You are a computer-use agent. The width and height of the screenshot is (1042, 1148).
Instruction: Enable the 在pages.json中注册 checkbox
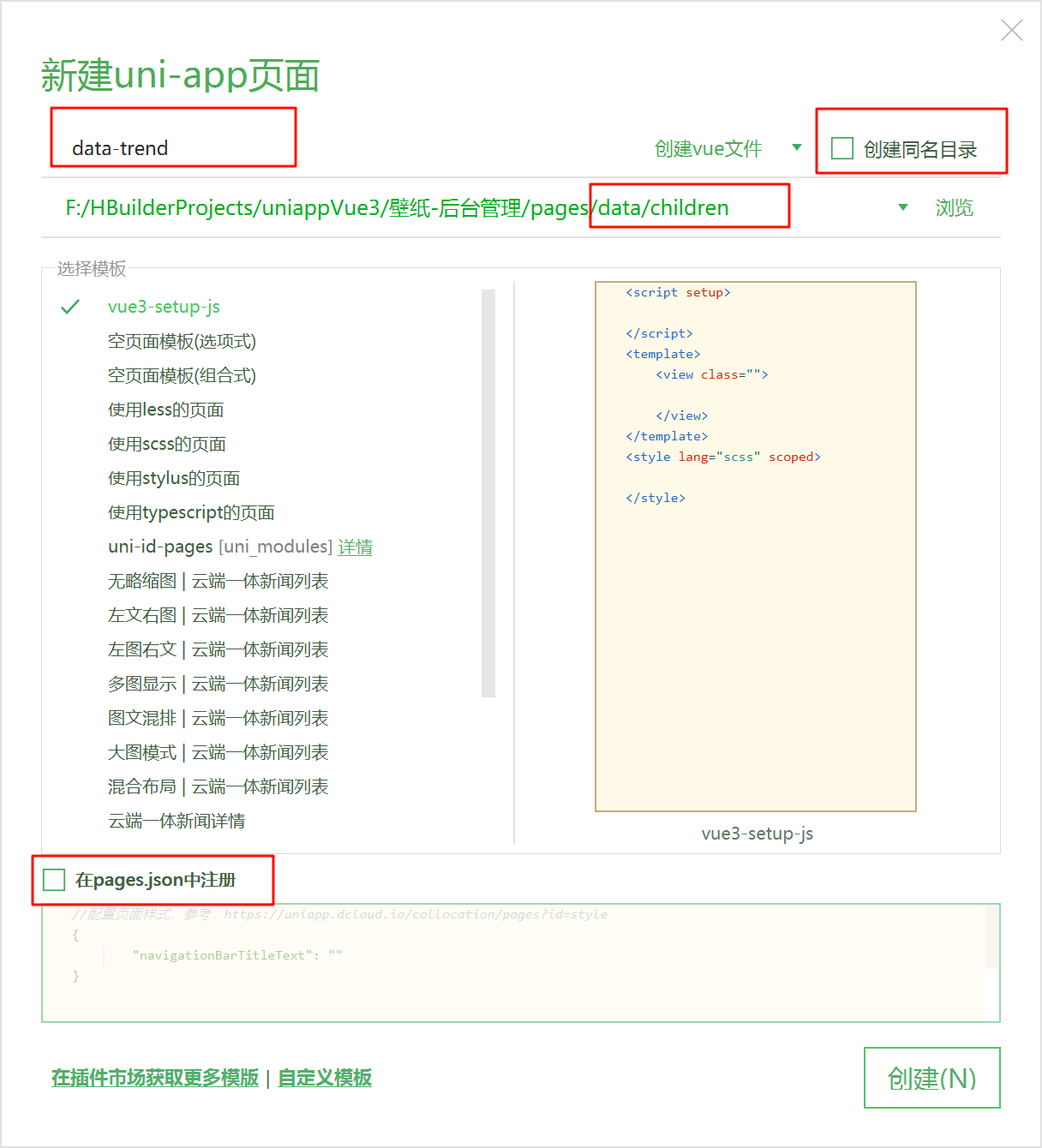point(54,880)
